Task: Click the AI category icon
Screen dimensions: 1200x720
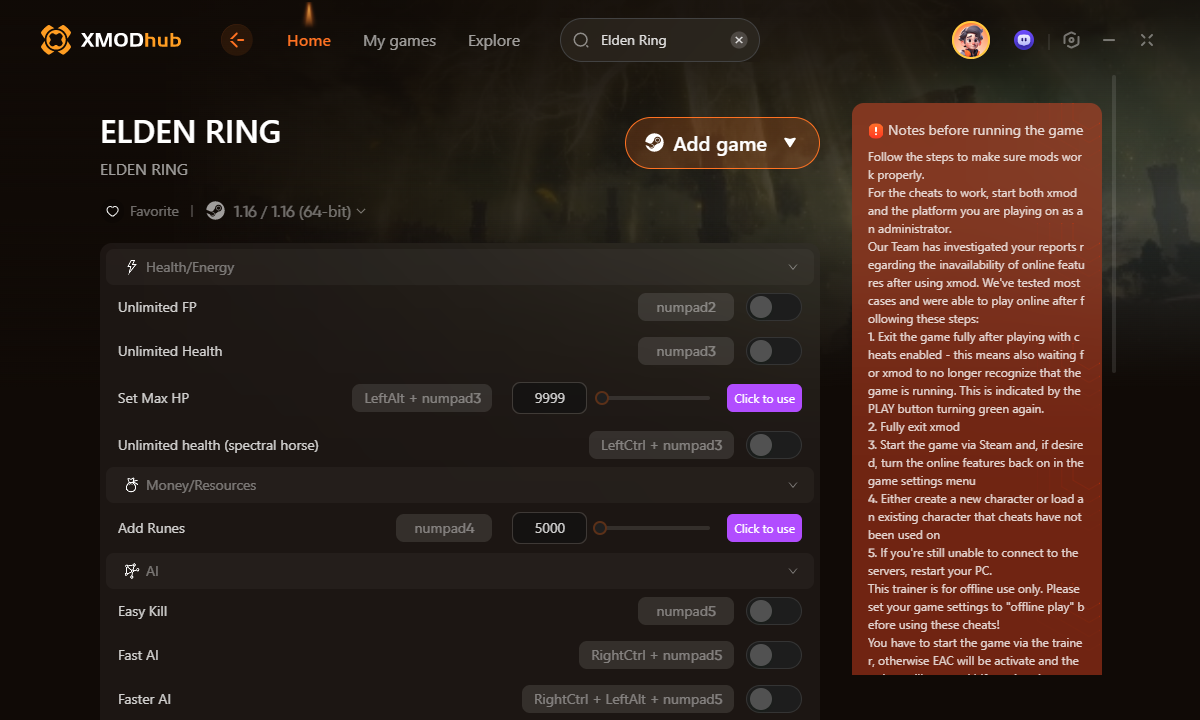Action: 131,571
